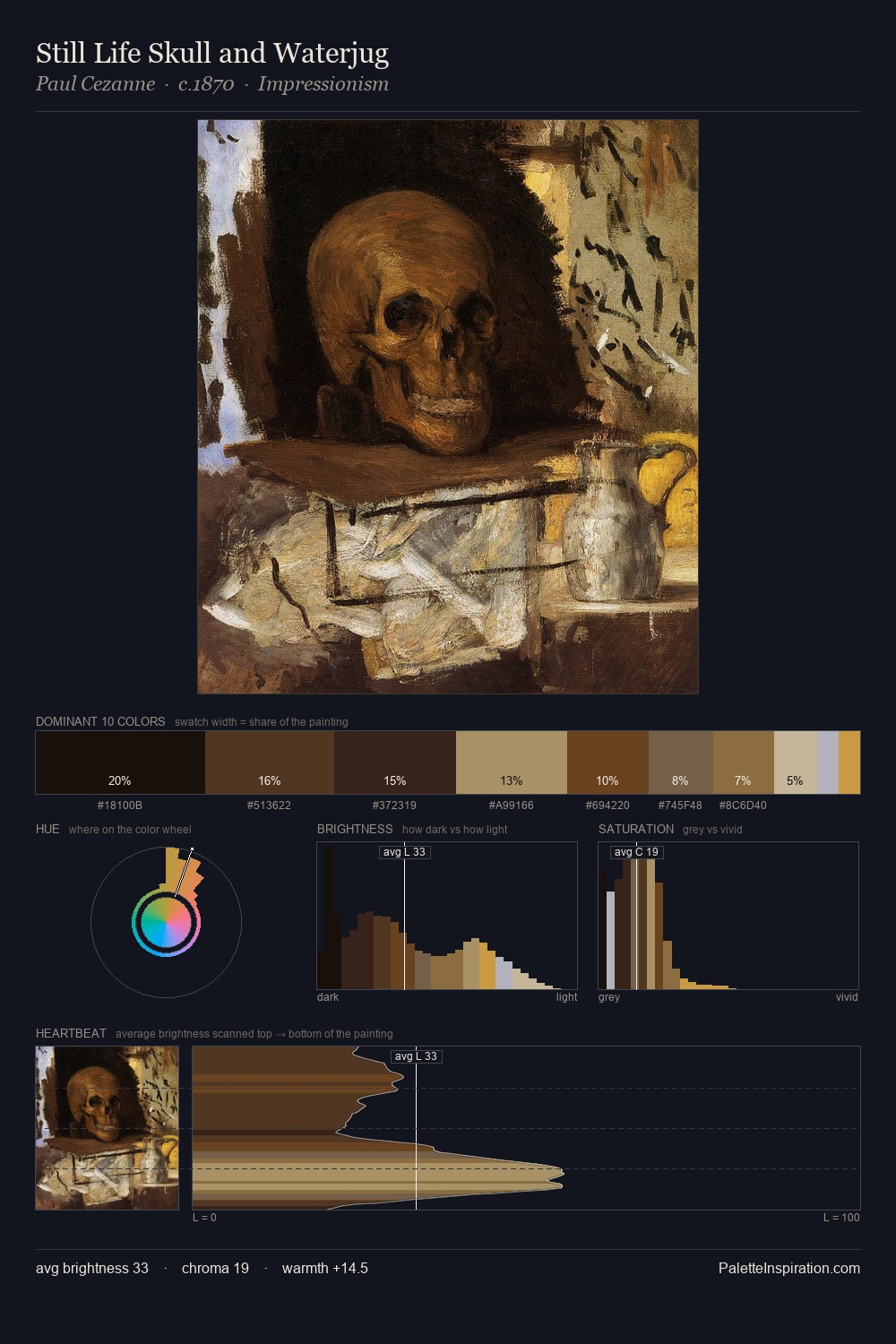Click 'where on the color wheel' caption

(130, 830)
